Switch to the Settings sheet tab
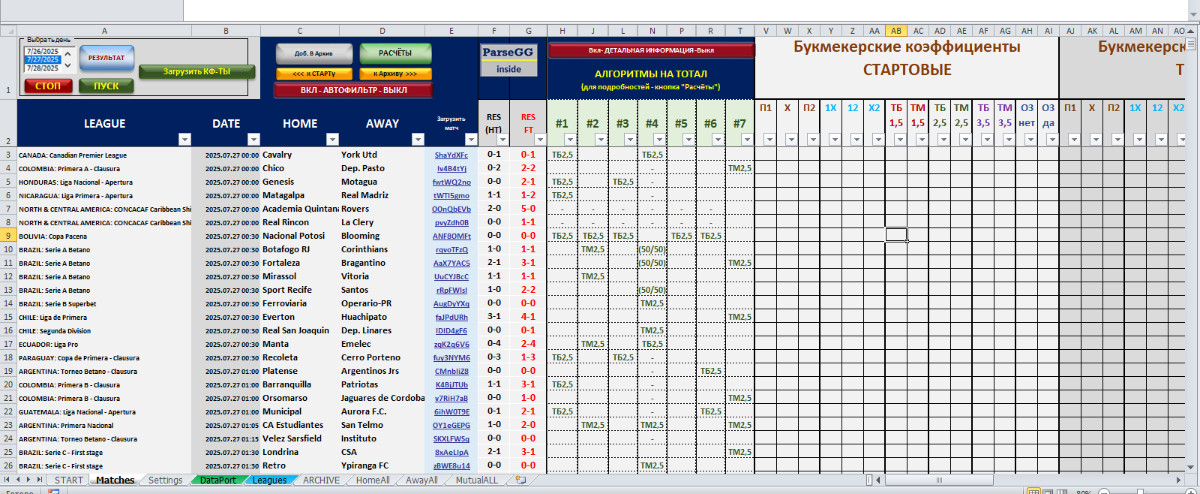This screenshot has width=1200, height=494. point(165,481)
